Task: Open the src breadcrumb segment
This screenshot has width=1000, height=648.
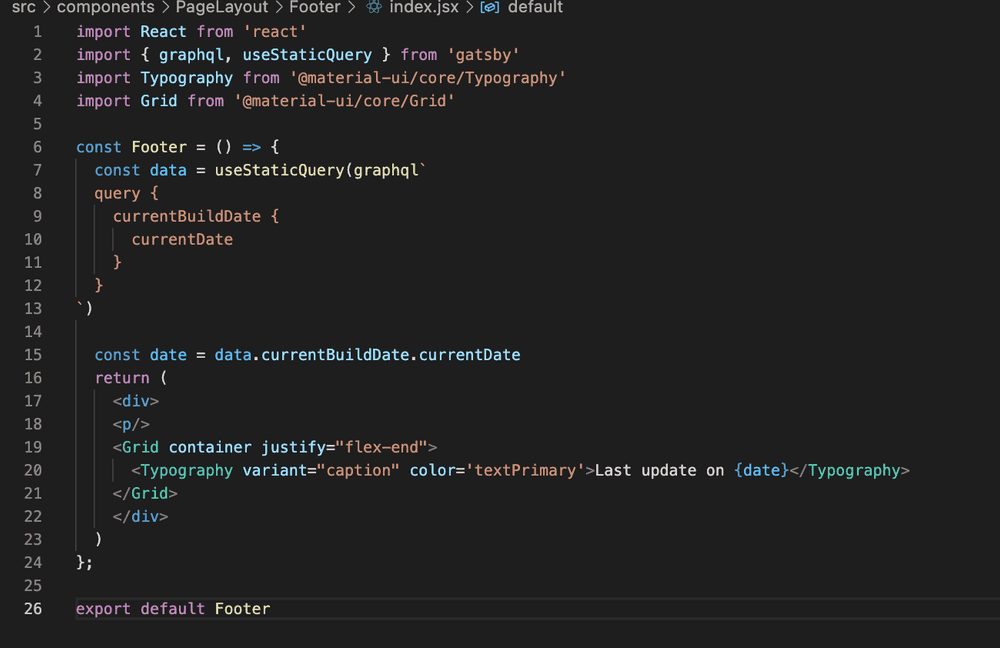Action: (x=24, y=7)
